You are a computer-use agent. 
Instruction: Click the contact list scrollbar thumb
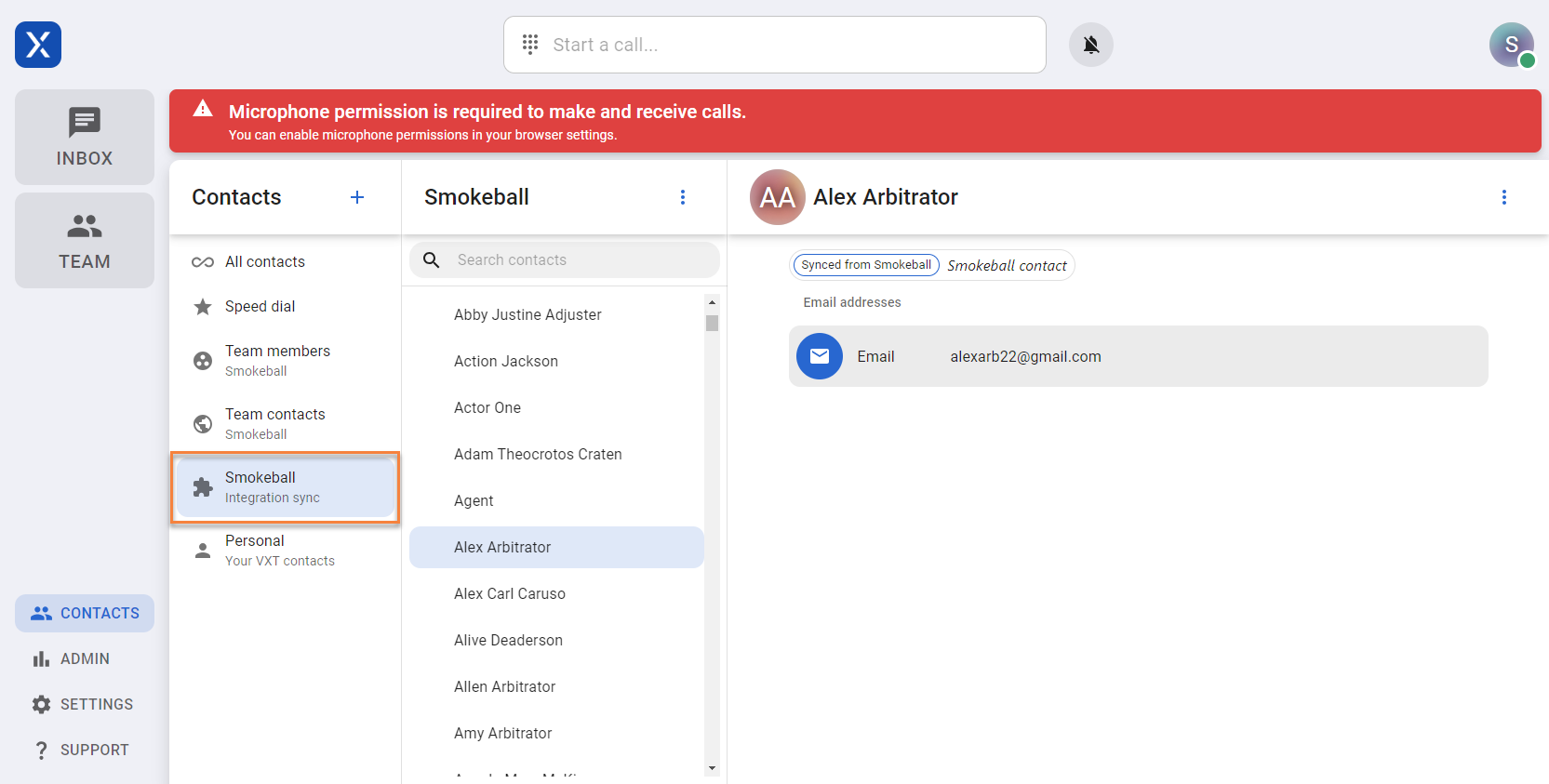pos(712,324)
